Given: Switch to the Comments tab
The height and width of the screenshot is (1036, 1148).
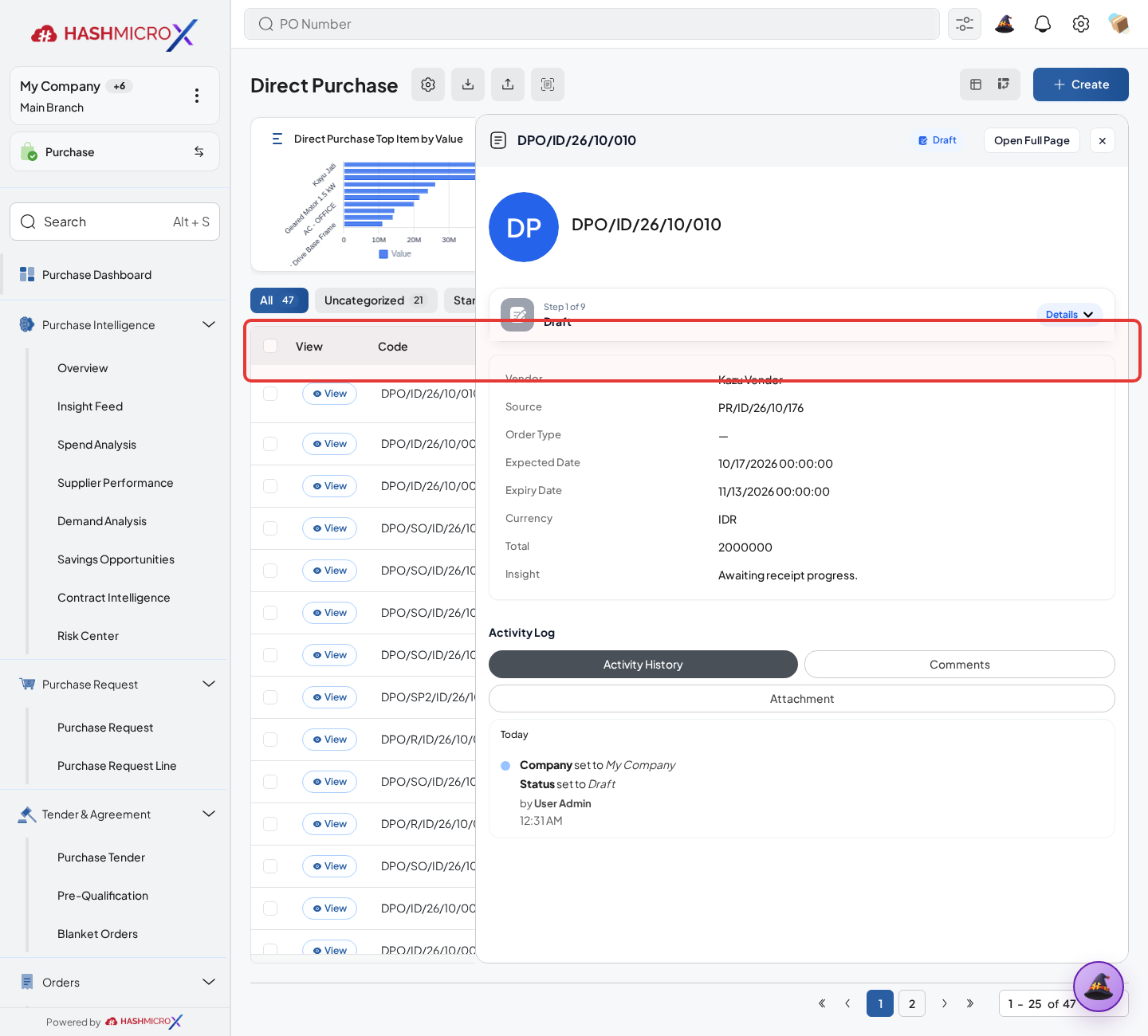Looking at the screenshot, I should 960,665.
